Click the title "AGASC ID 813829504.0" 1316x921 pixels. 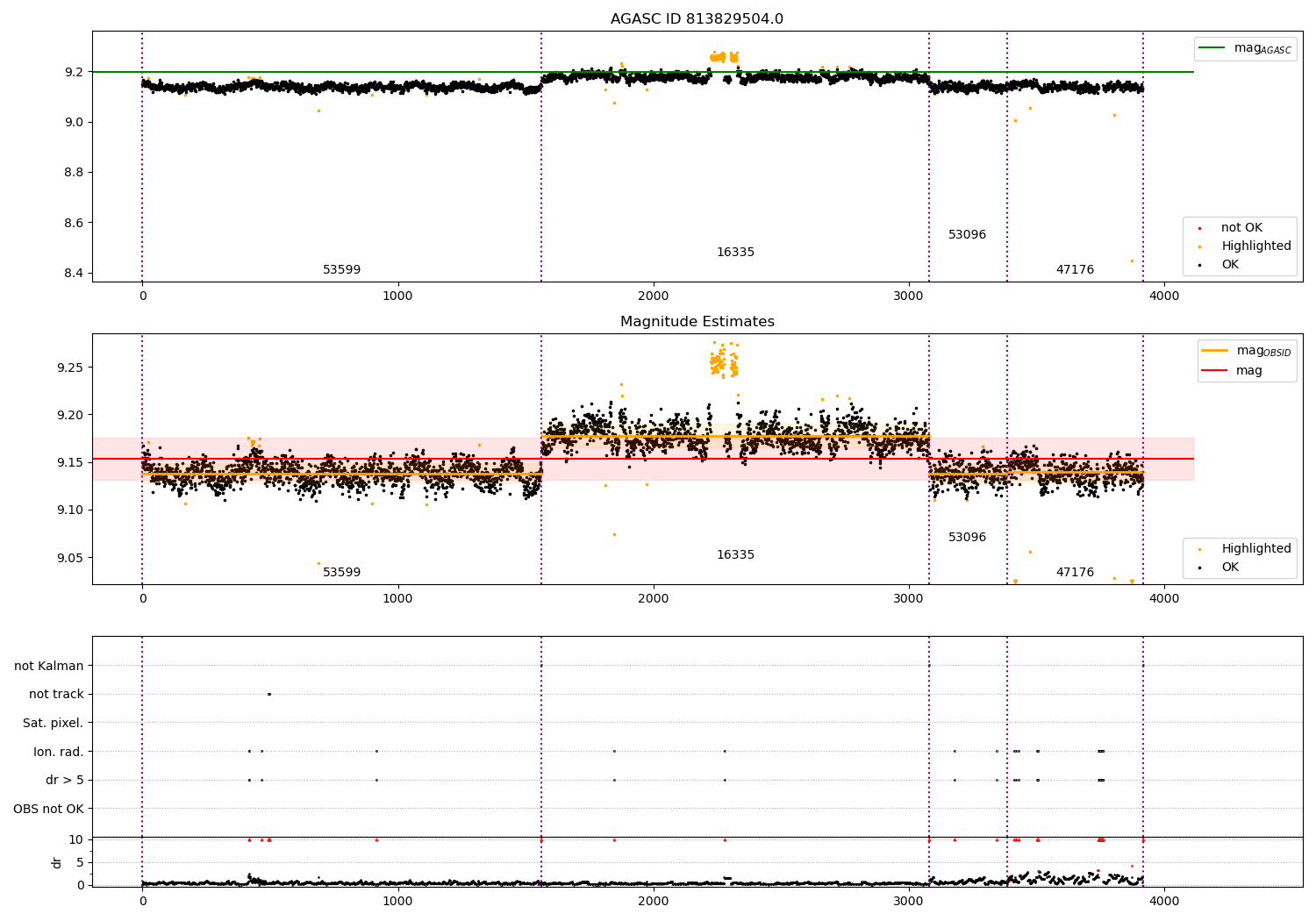click(x=697, y=19)
